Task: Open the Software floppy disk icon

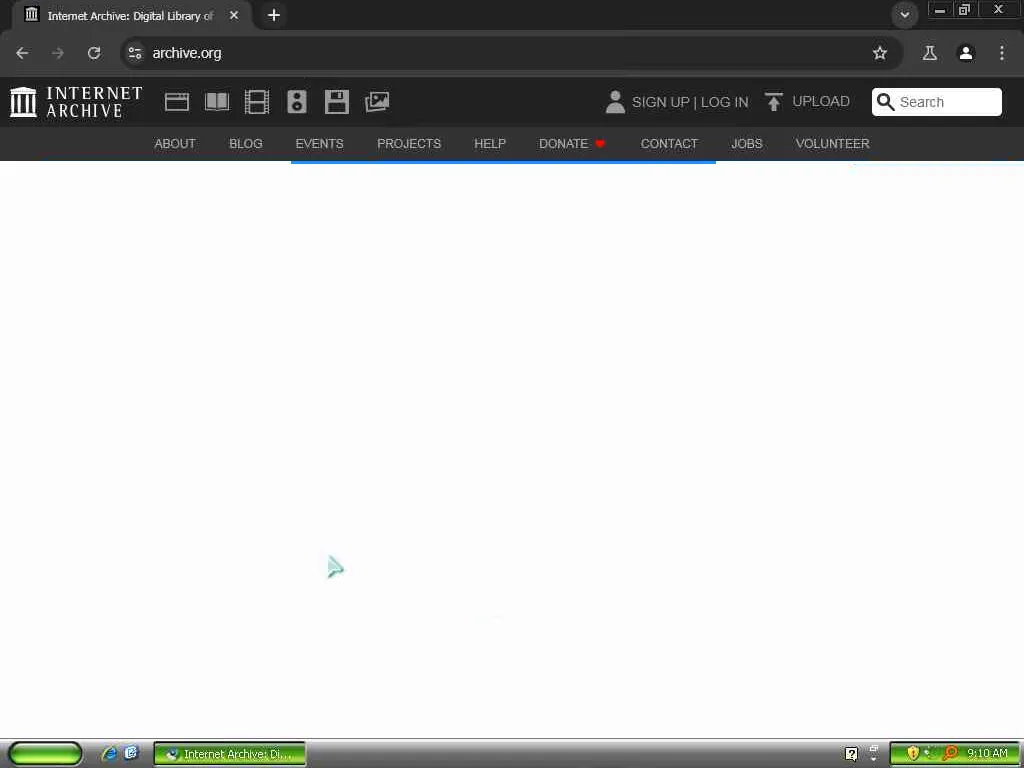Action: 337,102
